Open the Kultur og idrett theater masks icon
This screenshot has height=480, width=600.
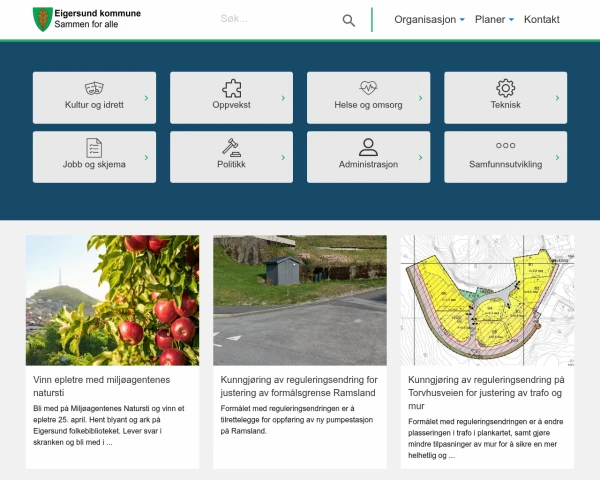[94, 88]
